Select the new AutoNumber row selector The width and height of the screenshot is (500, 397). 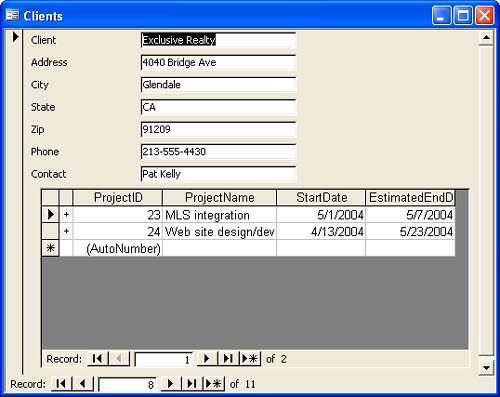coord(50,248)
